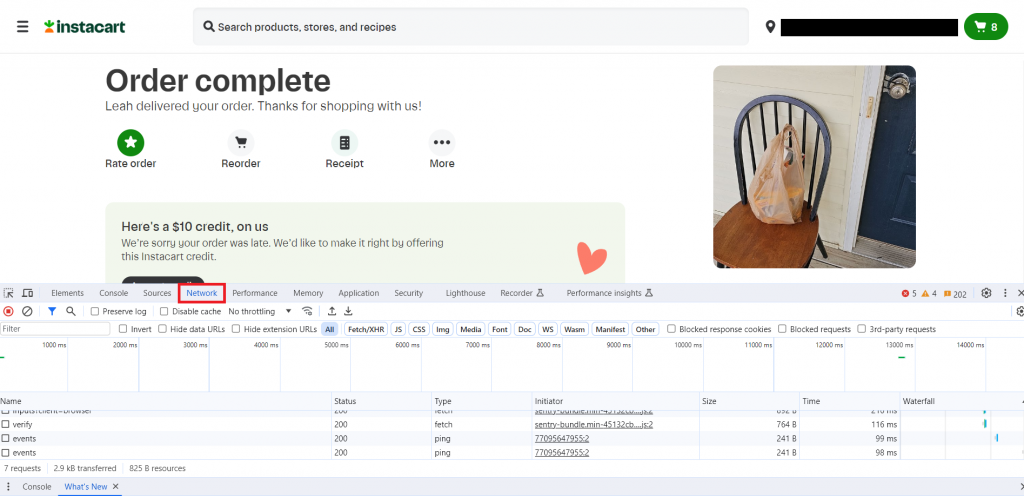Open the sentry-bundle initiator link for verify
The height and width of the screenshot is (496, 1024).
coord(594,424)
